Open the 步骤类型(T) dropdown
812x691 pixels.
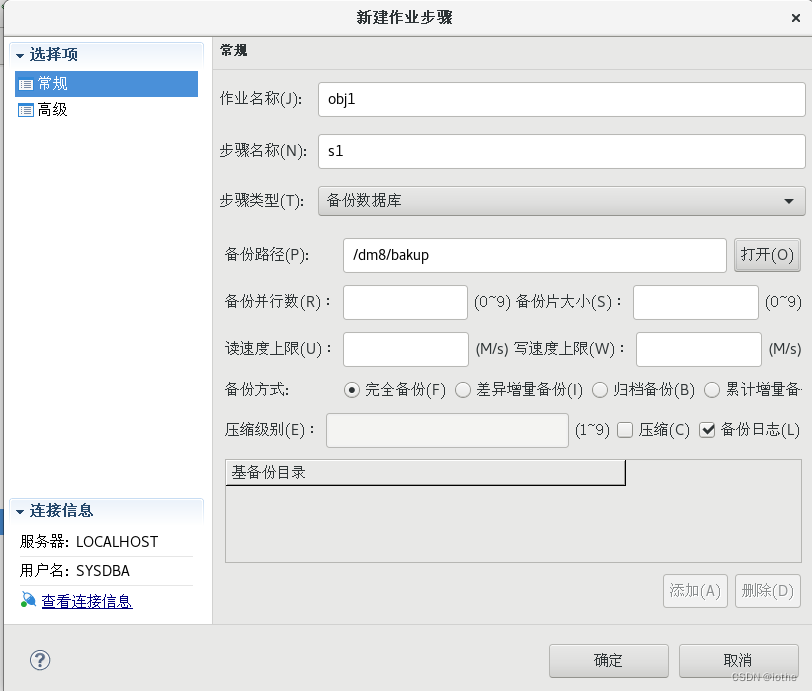click(561, 201)
